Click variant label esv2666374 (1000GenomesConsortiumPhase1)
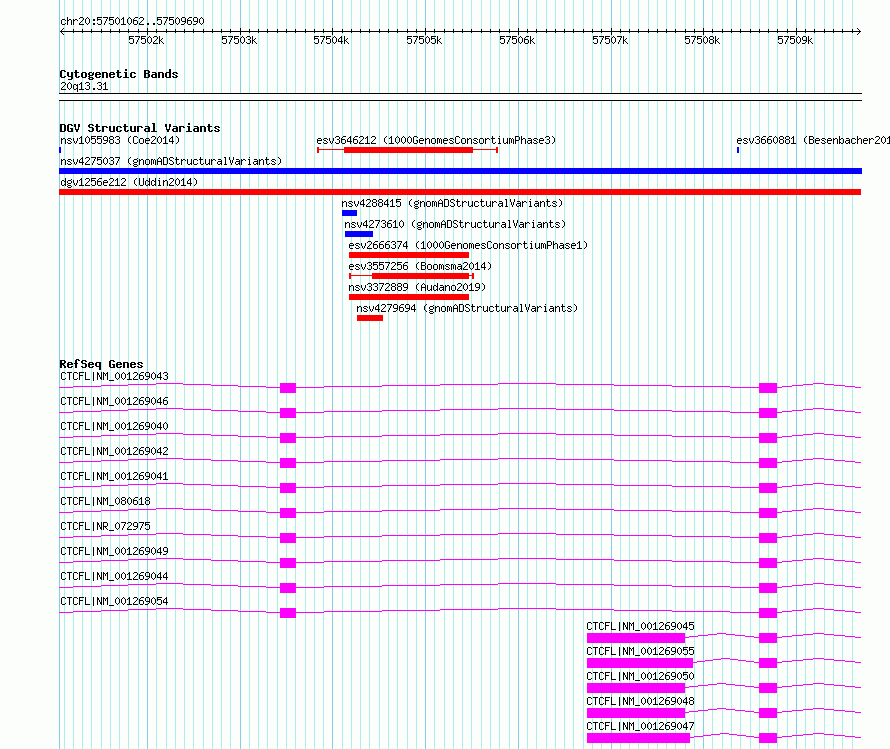The width and height of the screenshot is (890, 749). 468,245
